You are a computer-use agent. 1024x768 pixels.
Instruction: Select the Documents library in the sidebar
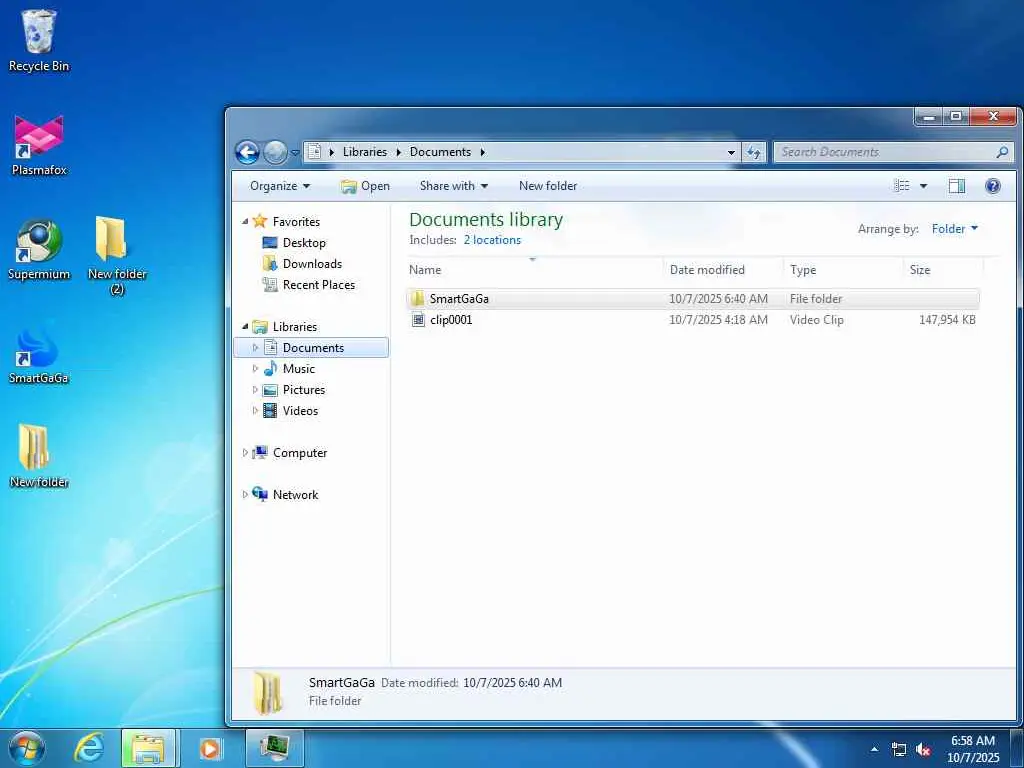click(x=311, y=347)
